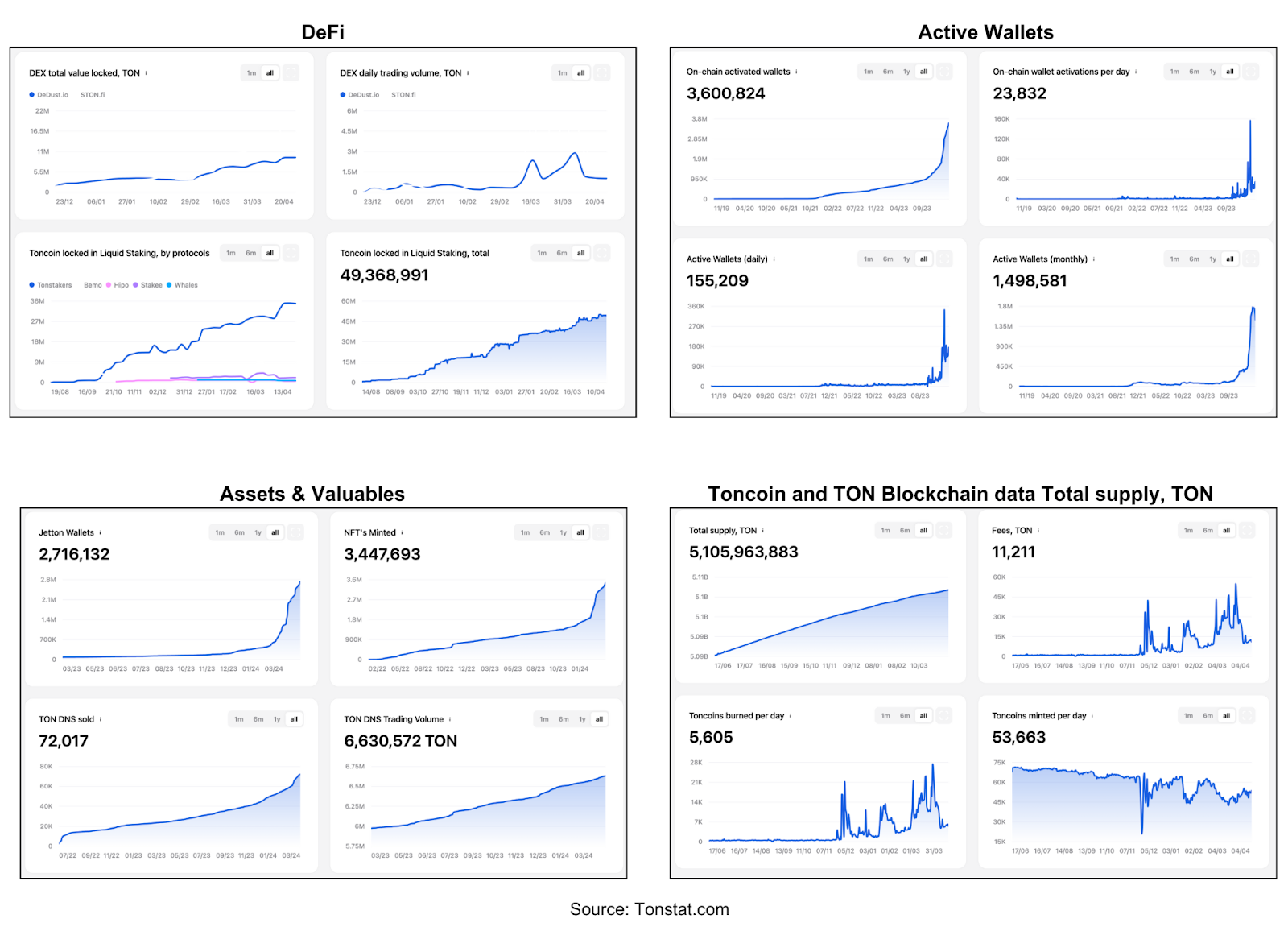This screenshot has height=927, width=1288.
Task: Click info icon next to TON DNS Trading Volume
Action: point(449,720)
